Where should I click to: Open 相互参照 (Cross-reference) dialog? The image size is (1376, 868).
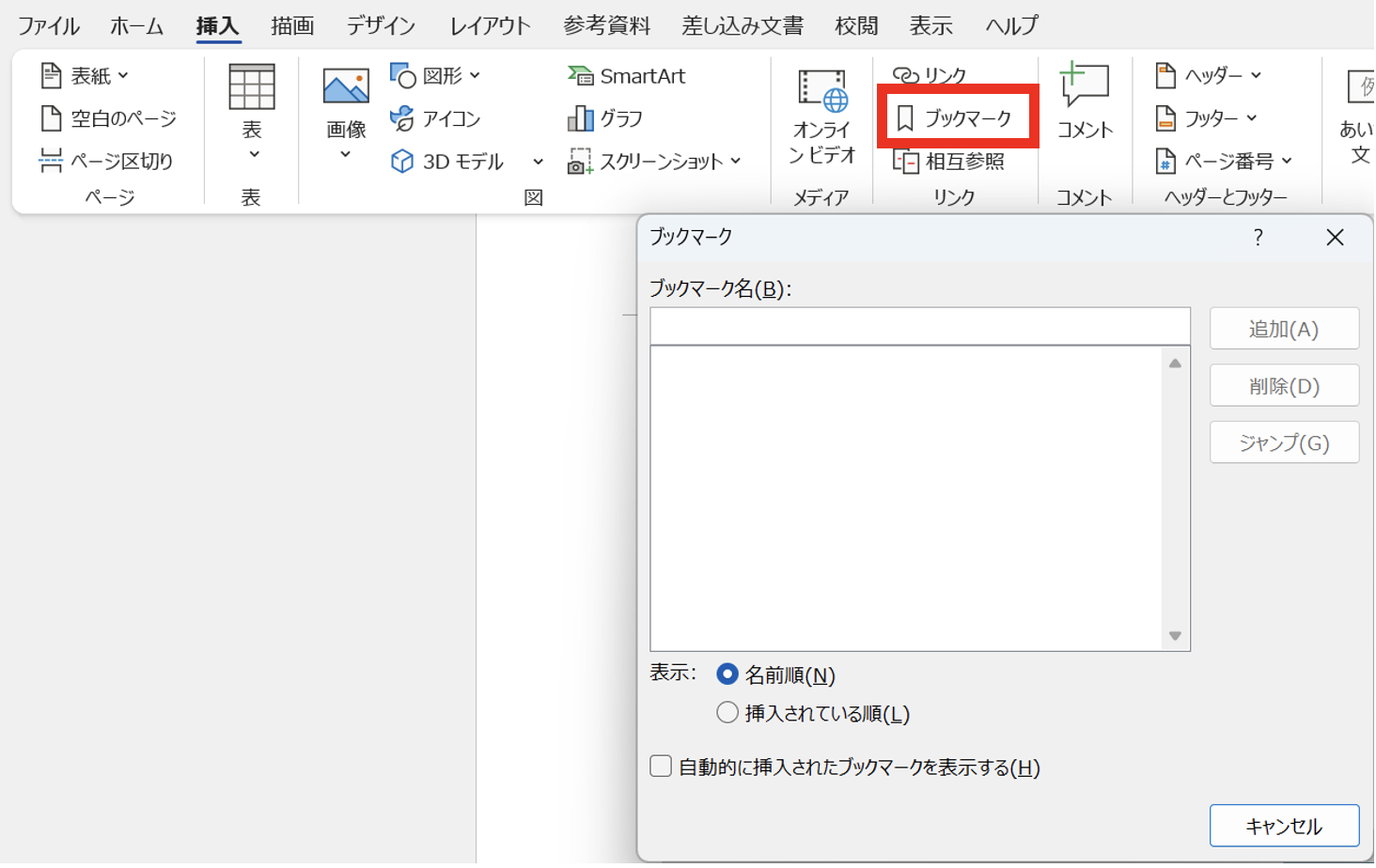(x=949, y=162)
